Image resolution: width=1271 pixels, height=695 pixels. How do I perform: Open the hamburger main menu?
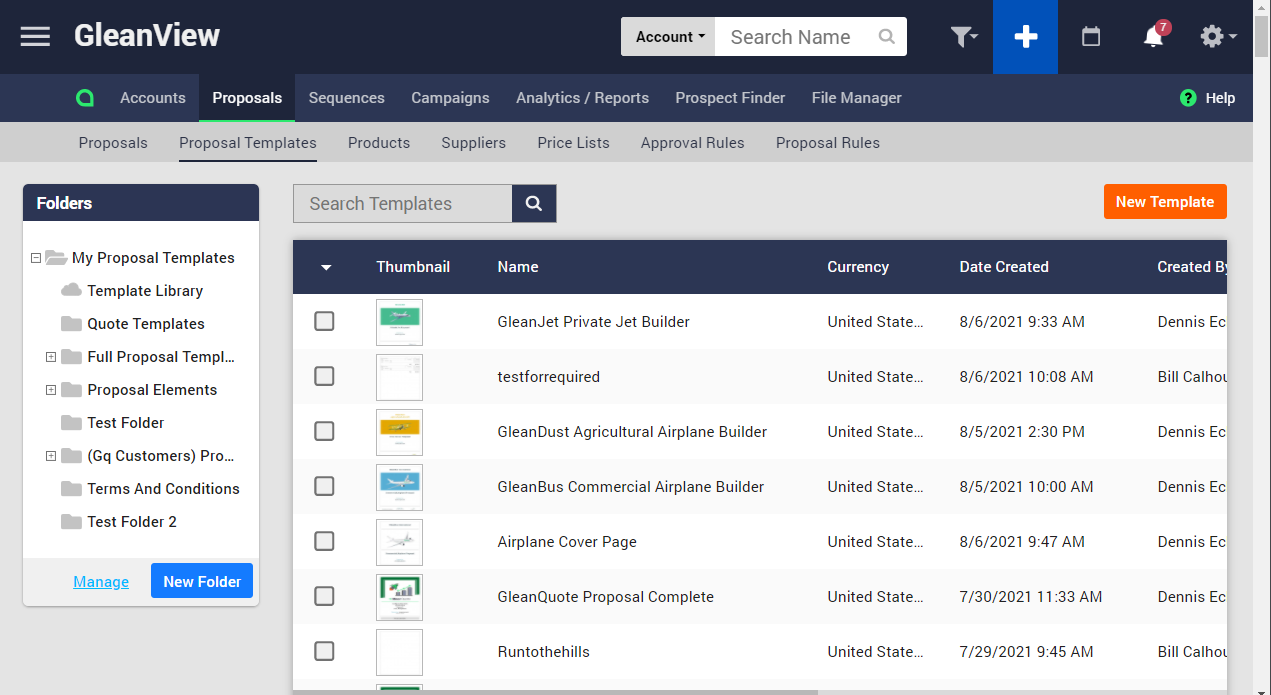tap(35, 37)
